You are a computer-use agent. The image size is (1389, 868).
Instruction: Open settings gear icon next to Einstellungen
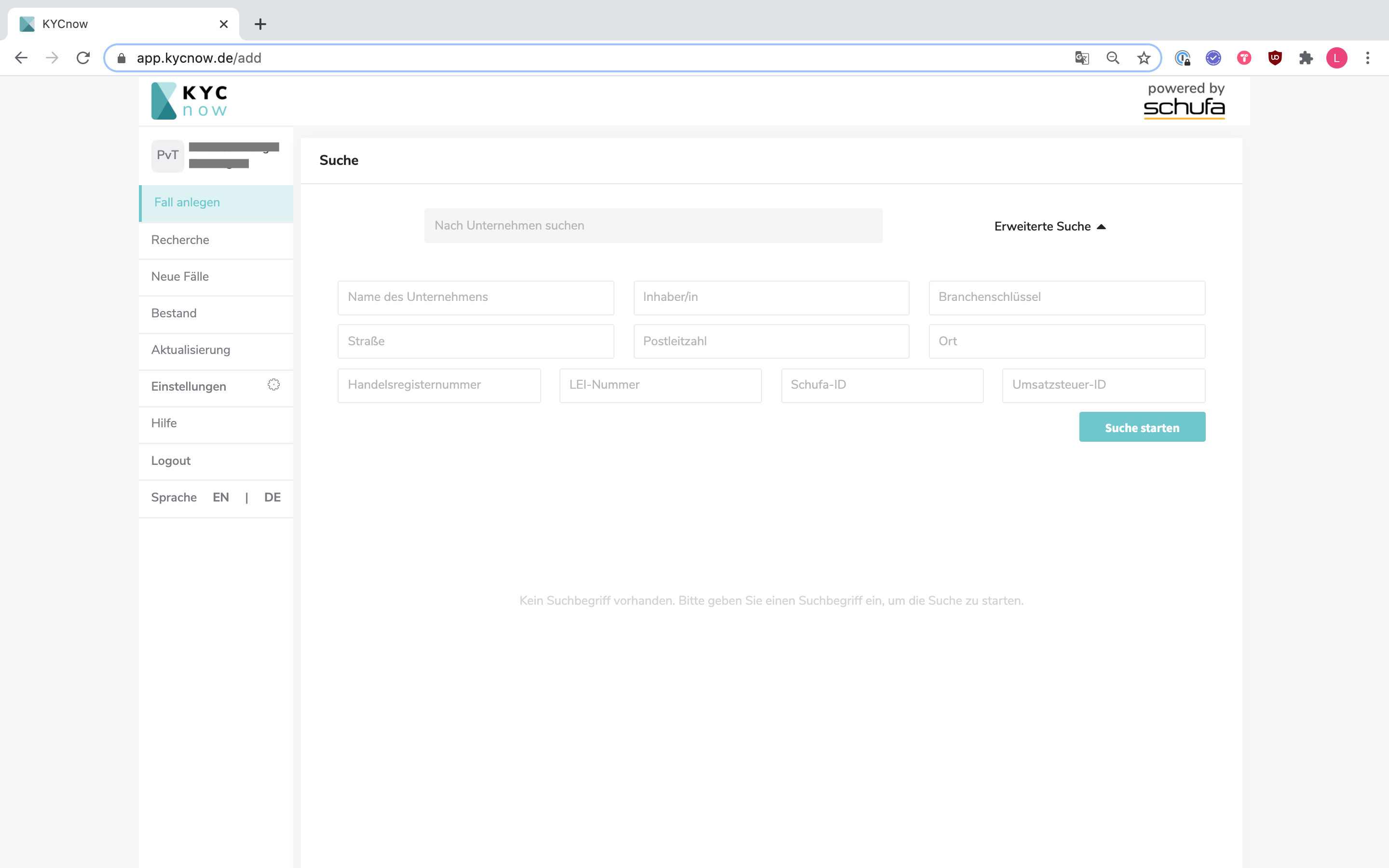(x=274, y=385)
